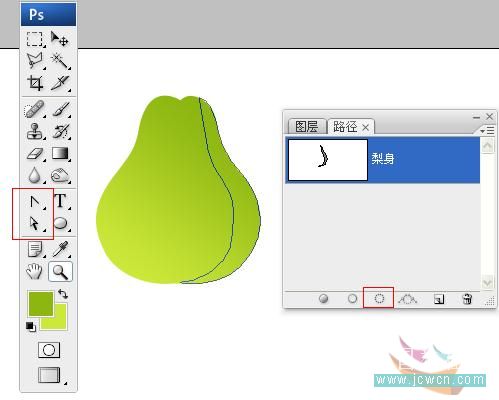Select the Pen tool
Screen dimensions: 499x400
tap(35, 202)
